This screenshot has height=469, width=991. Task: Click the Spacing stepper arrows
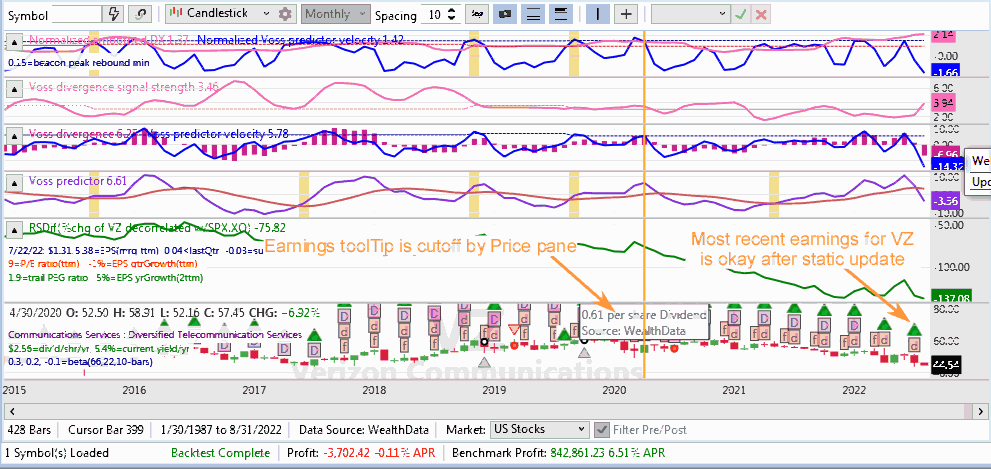tap(451, 15)
